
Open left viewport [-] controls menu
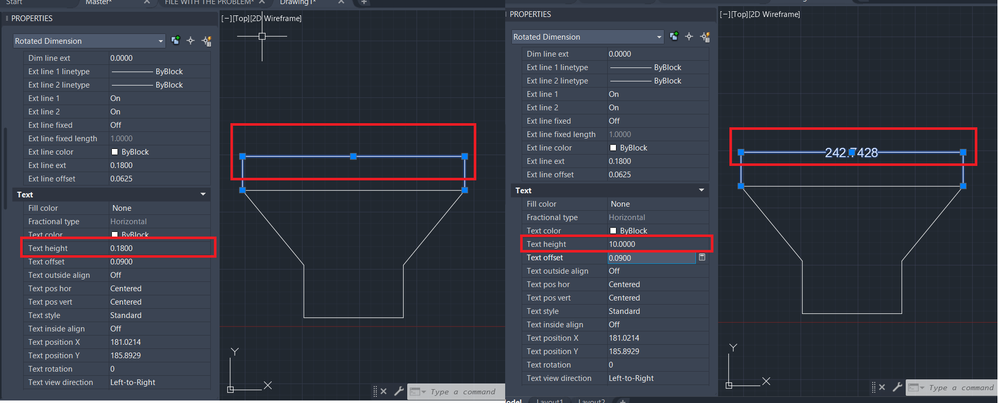coord(226,18)
